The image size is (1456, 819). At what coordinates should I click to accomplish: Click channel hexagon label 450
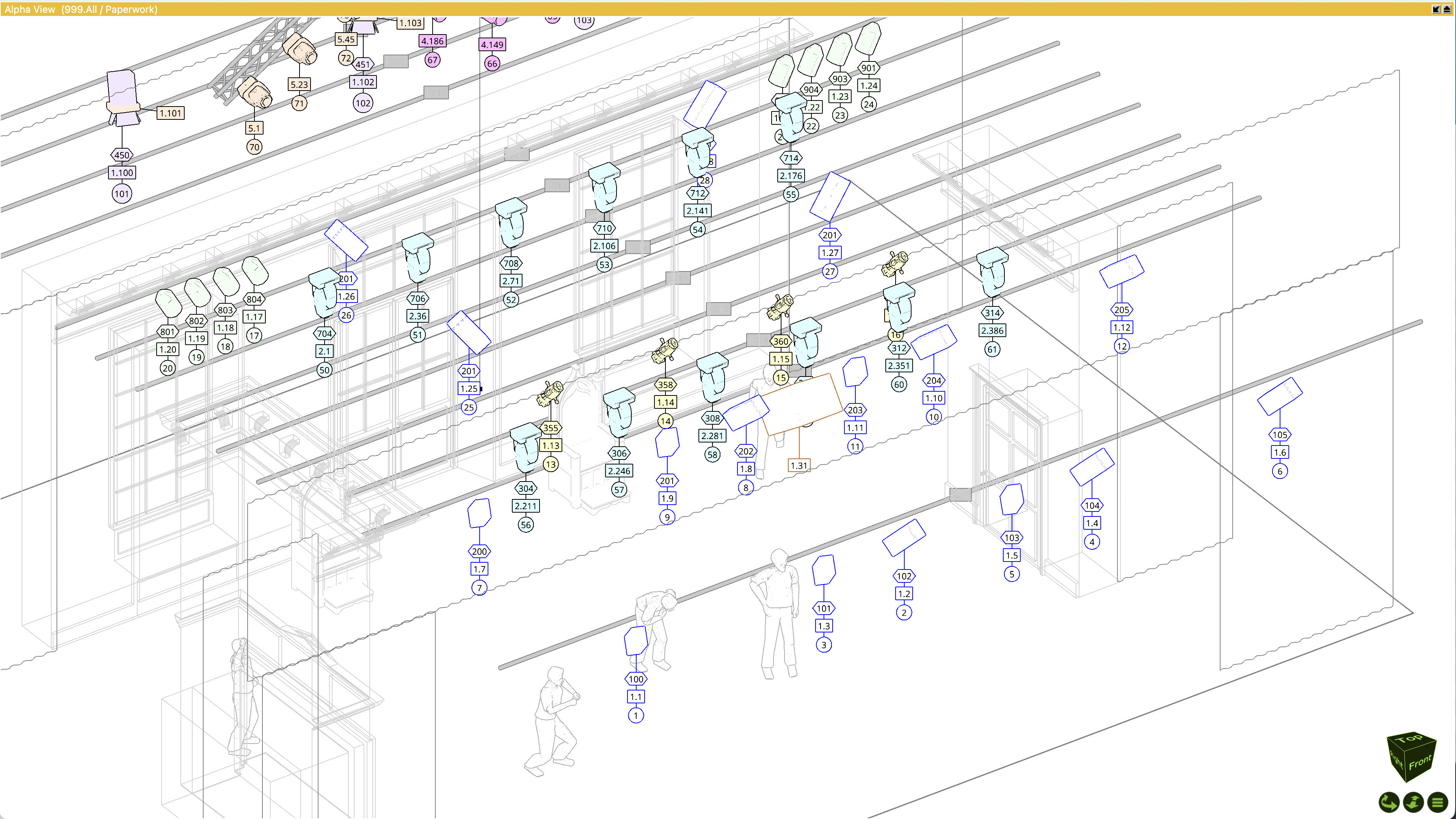(121, 155)
